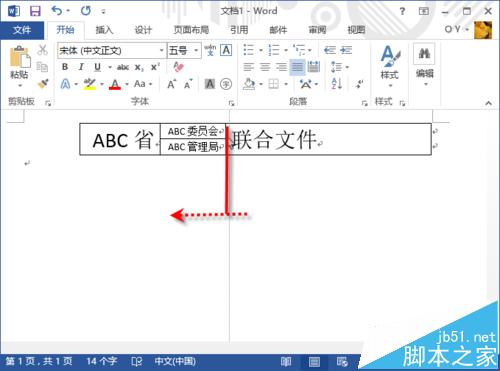Save the document with the floppy icon
Screen dimensions: 500x371
(35, 11)
